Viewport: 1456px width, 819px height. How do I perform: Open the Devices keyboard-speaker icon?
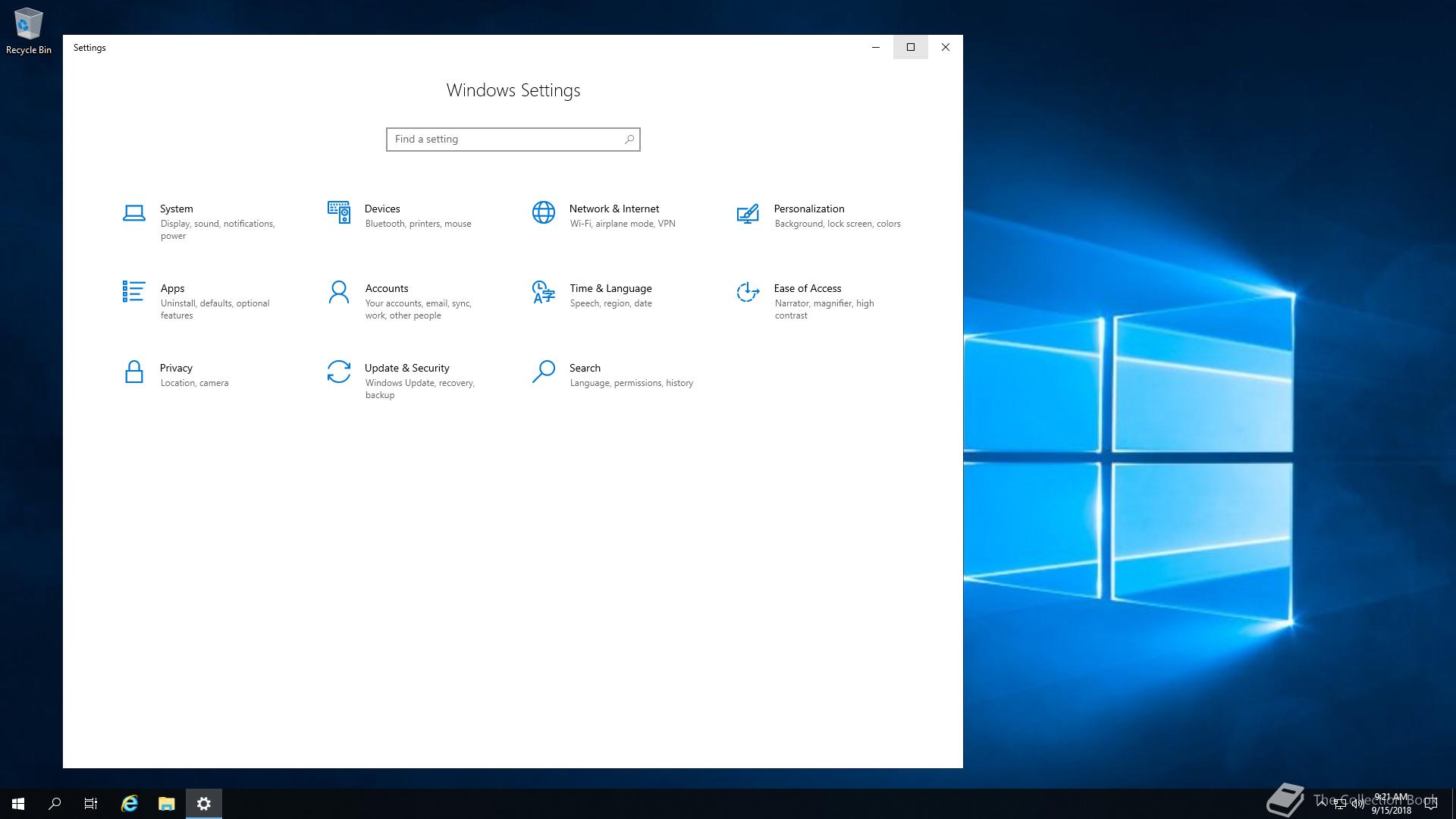[339, 212]
